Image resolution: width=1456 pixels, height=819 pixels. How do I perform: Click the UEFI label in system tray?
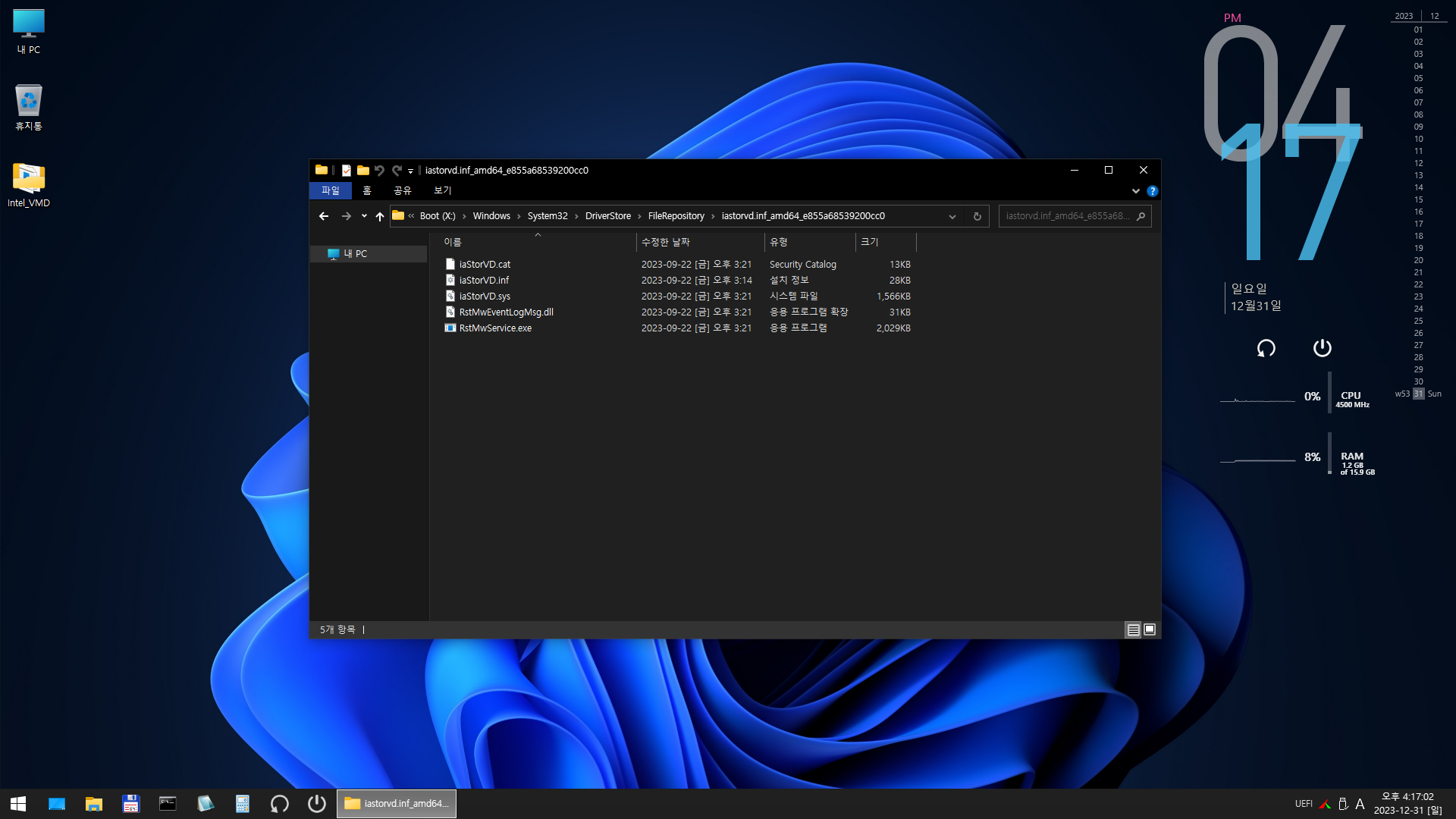(x=1304, y=804)
